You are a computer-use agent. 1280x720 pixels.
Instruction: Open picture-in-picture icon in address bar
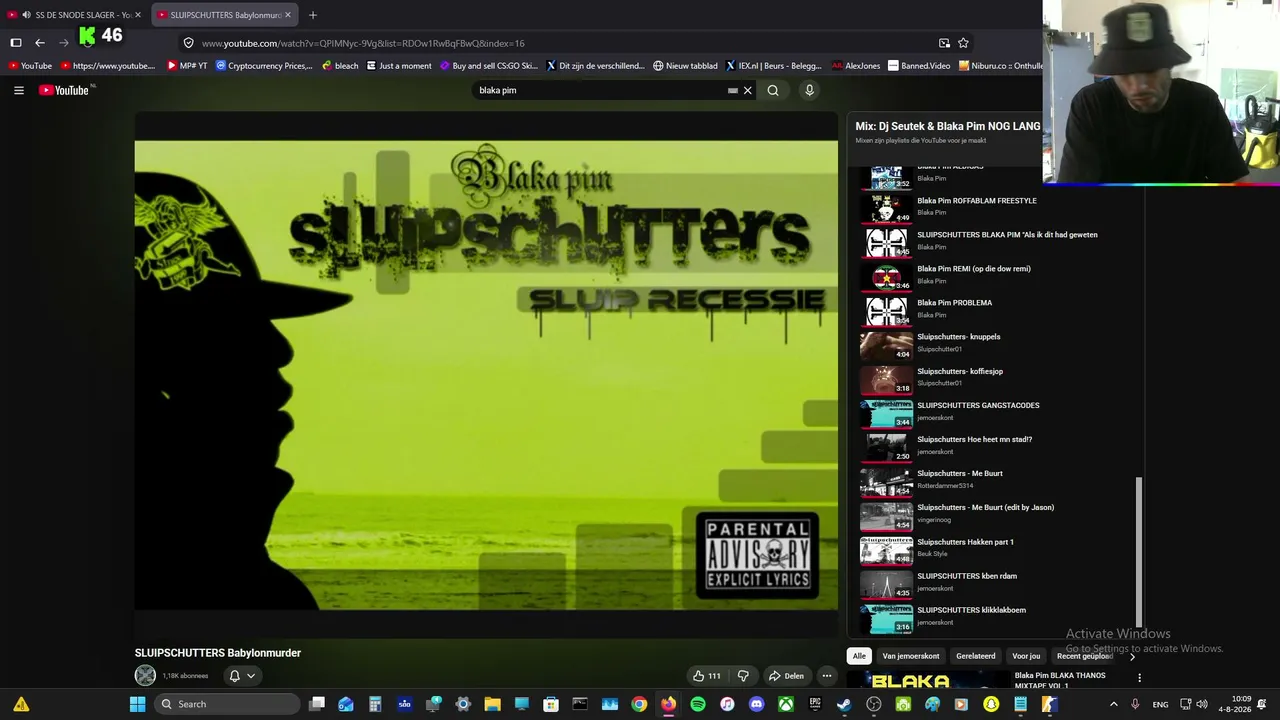[944, 43]
